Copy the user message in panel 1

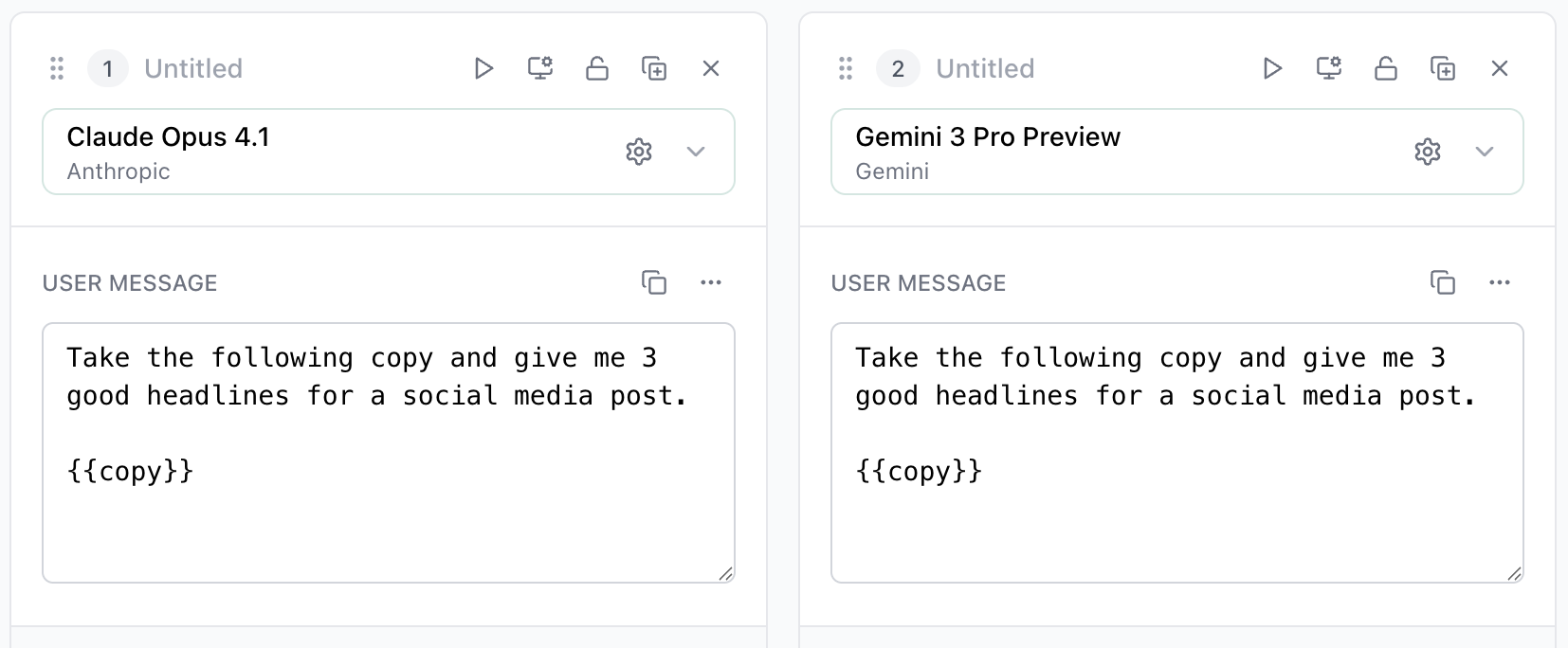[654, 282]
